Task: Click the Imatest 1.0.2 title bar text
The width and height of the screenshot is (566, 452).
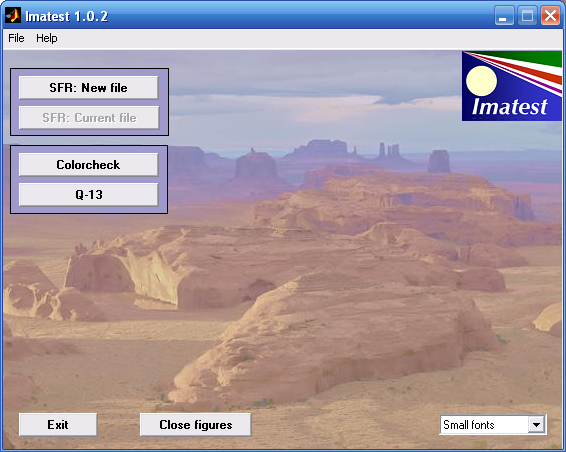Action: (66, 16)
